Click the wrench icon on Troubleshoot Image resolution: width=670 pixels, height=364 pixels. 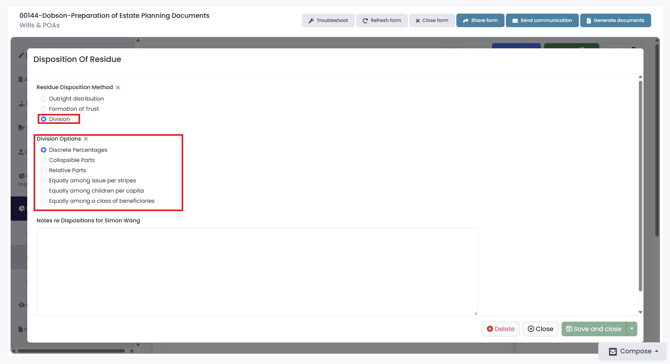coord(311,21)
